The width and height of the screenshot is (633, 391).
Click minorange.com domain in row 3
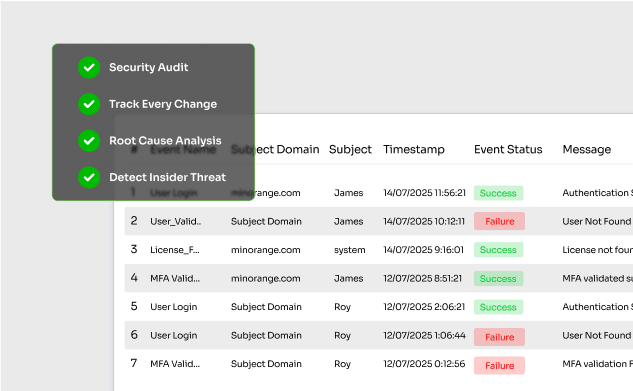tap(266, 250)
